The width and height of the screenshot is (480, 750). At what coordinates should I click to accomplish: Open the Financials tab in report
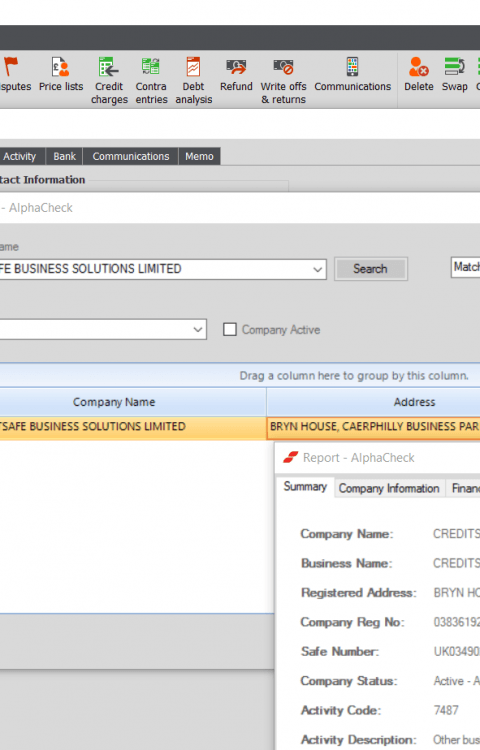click(x=463, y=488)
